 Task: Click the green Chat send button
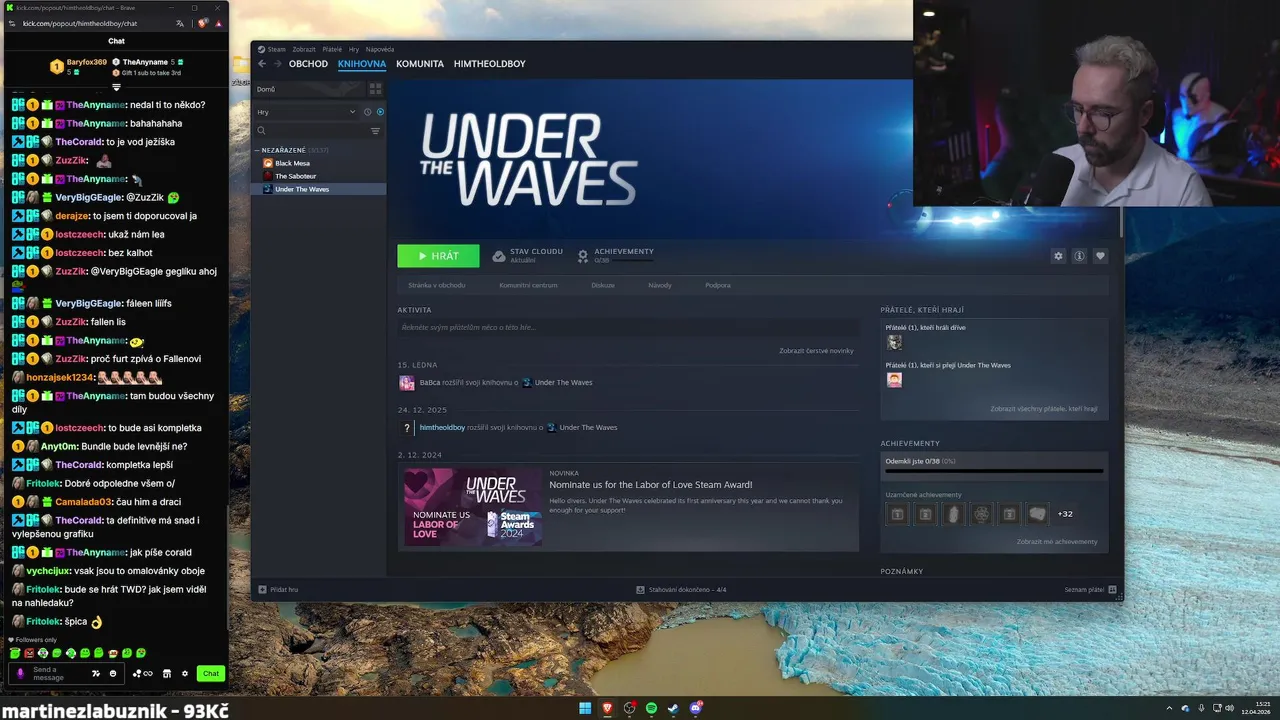coord(211,673)
